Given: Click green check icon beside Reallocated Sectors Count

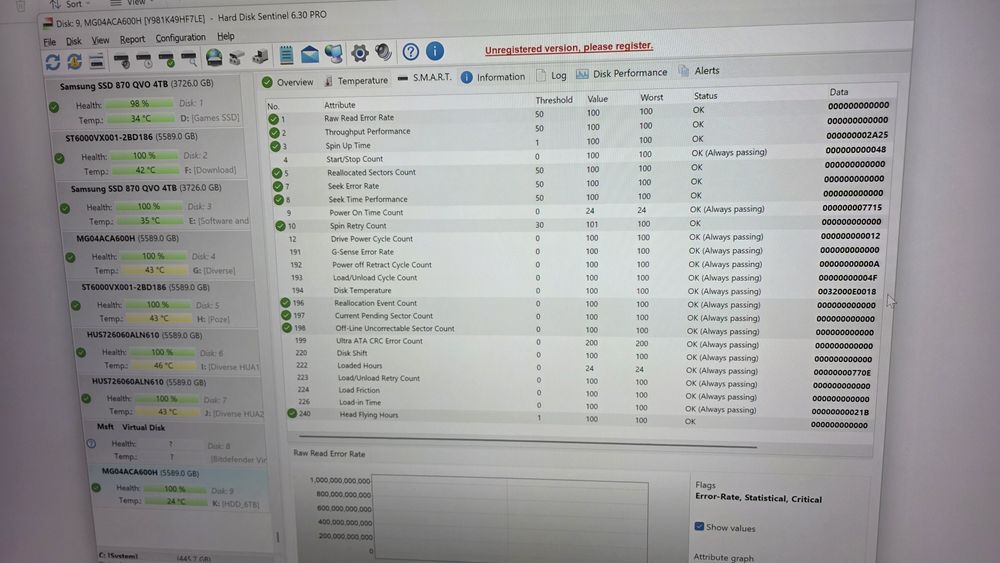Looking at the screenshot, I should [277, 173].
